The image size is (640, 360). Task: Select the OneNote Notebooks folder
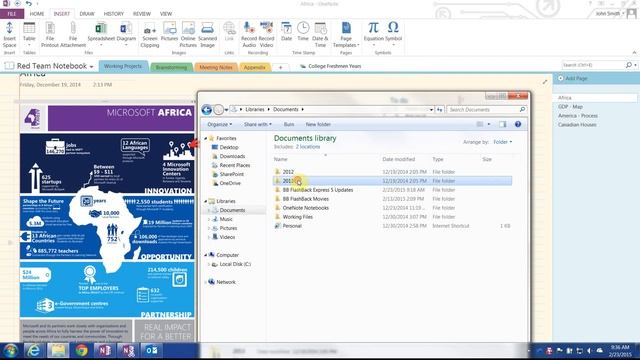coord(306,208)
